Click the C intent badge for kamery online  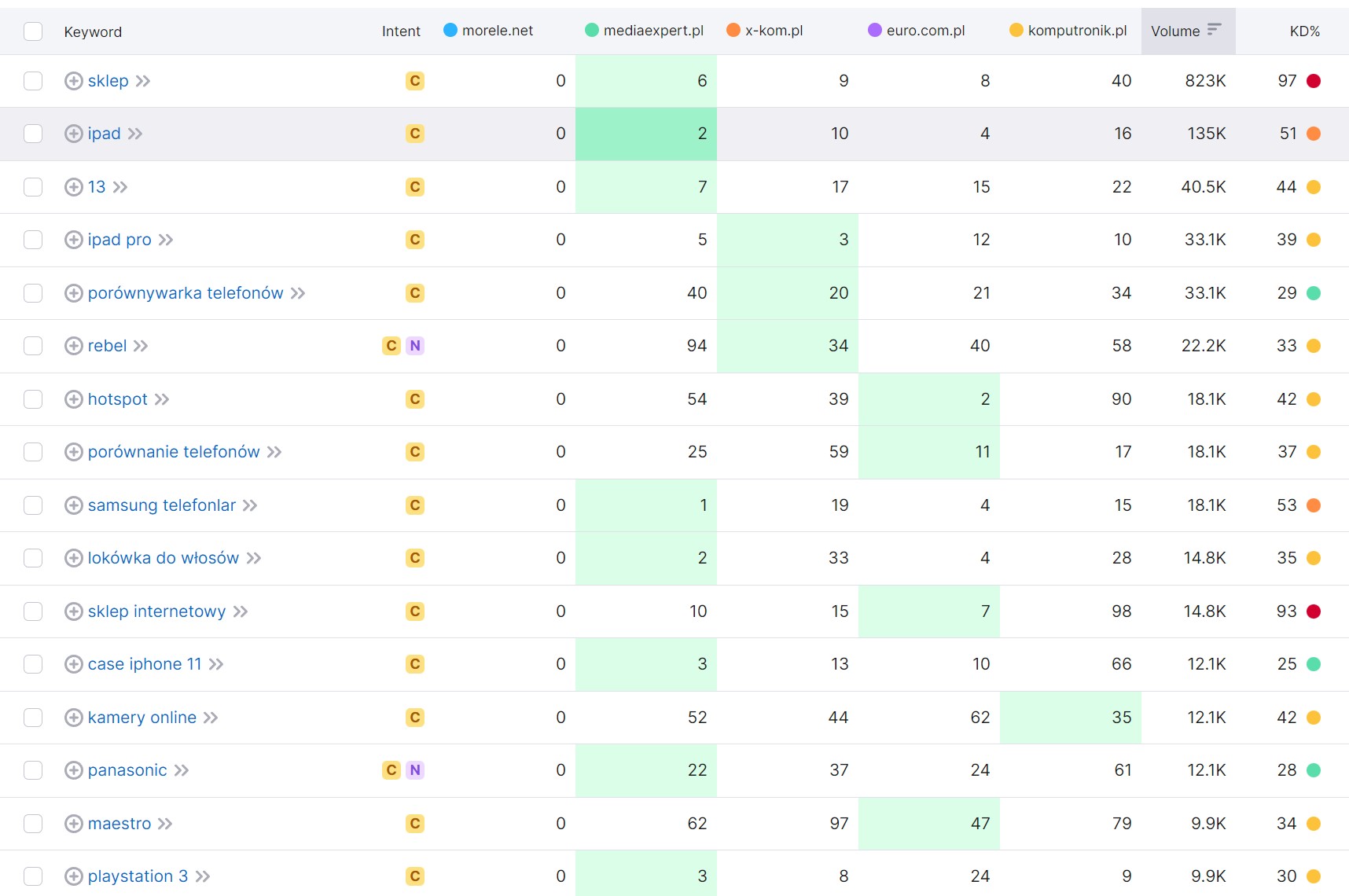tap(415, 718)
